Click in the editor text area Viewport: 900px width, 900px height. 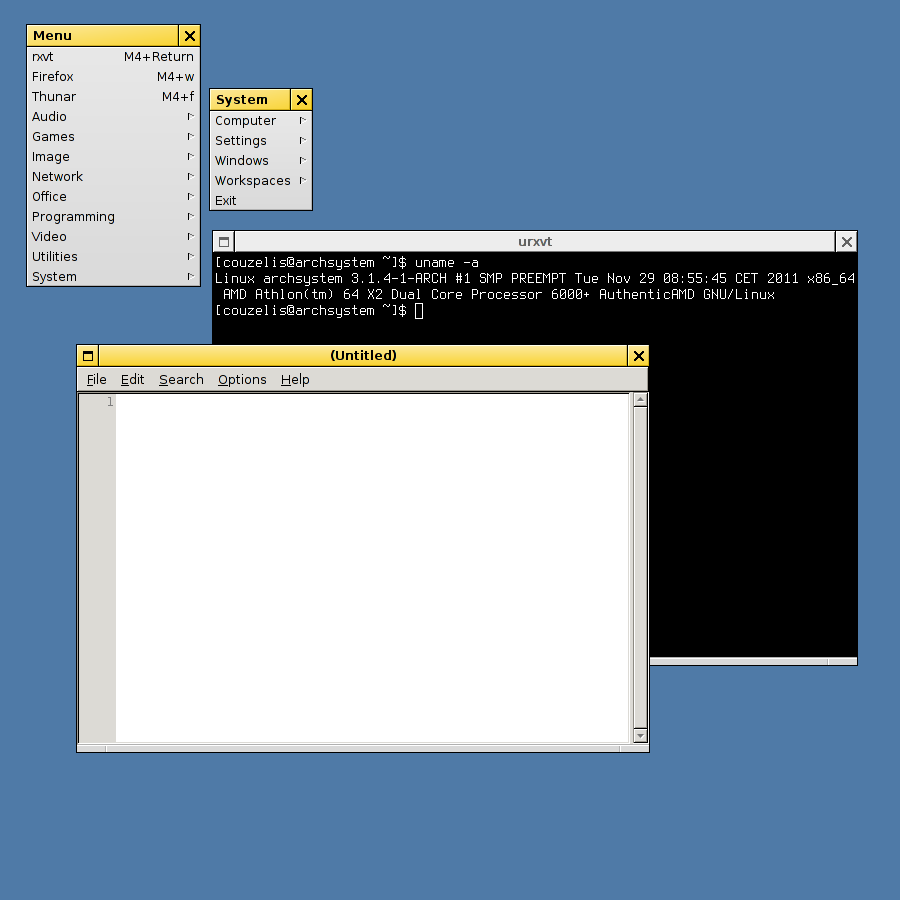[373, 568]
